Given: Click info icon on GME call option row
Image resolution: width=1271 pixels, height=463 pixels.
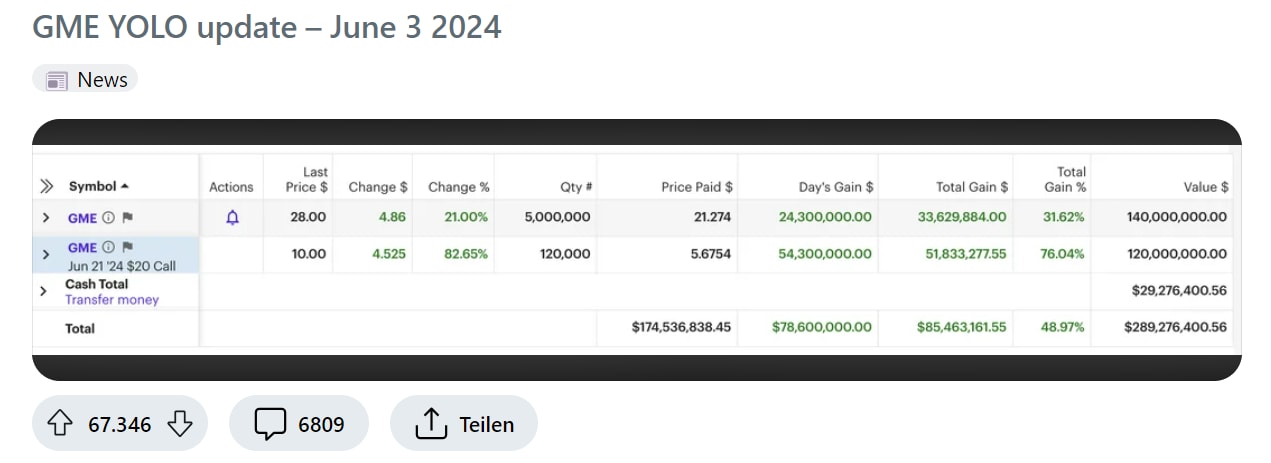Looking at the screenshot, I should (x=109, y=247).
